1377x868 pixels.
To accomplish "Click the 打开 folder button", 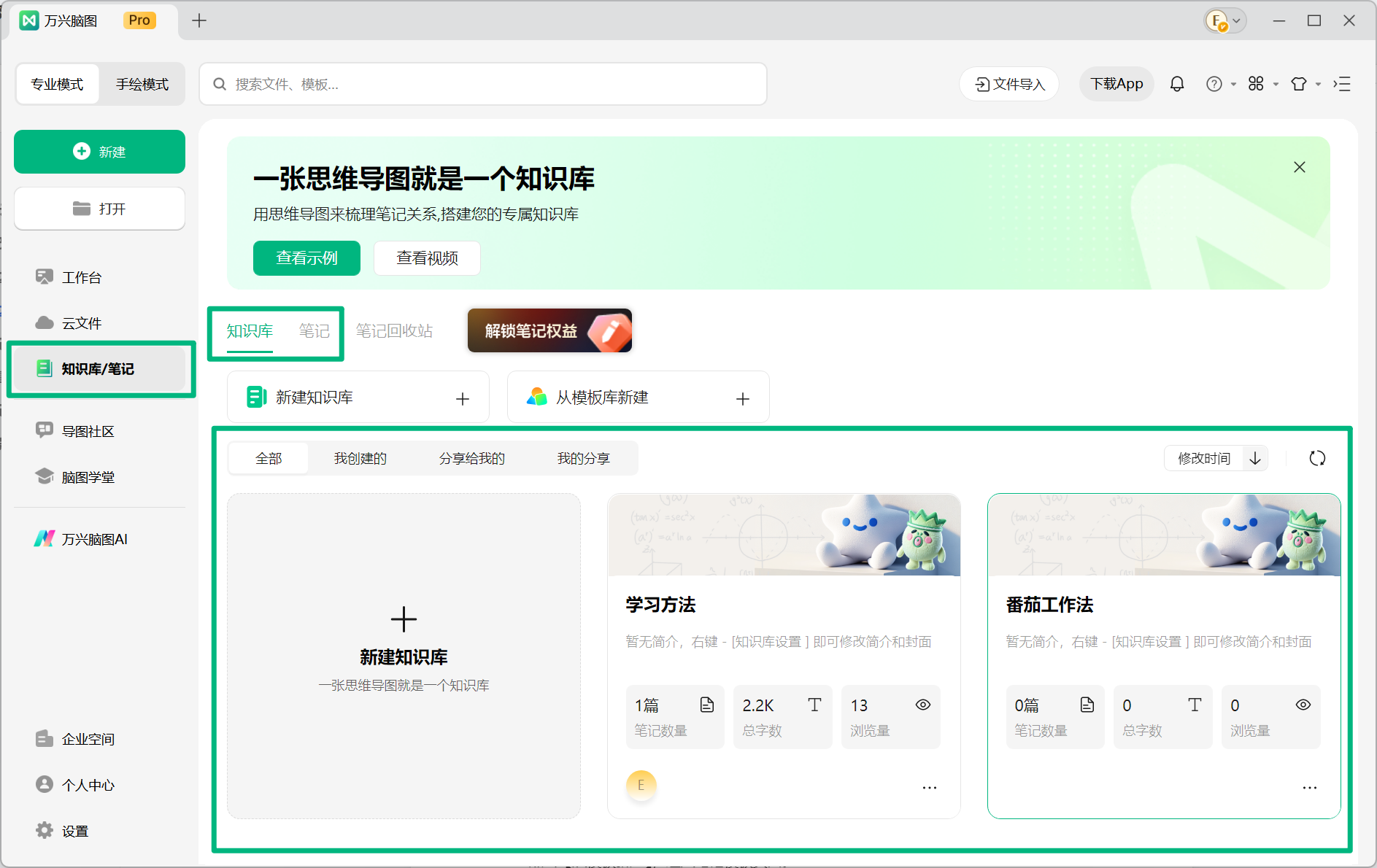I will (99, 209).
